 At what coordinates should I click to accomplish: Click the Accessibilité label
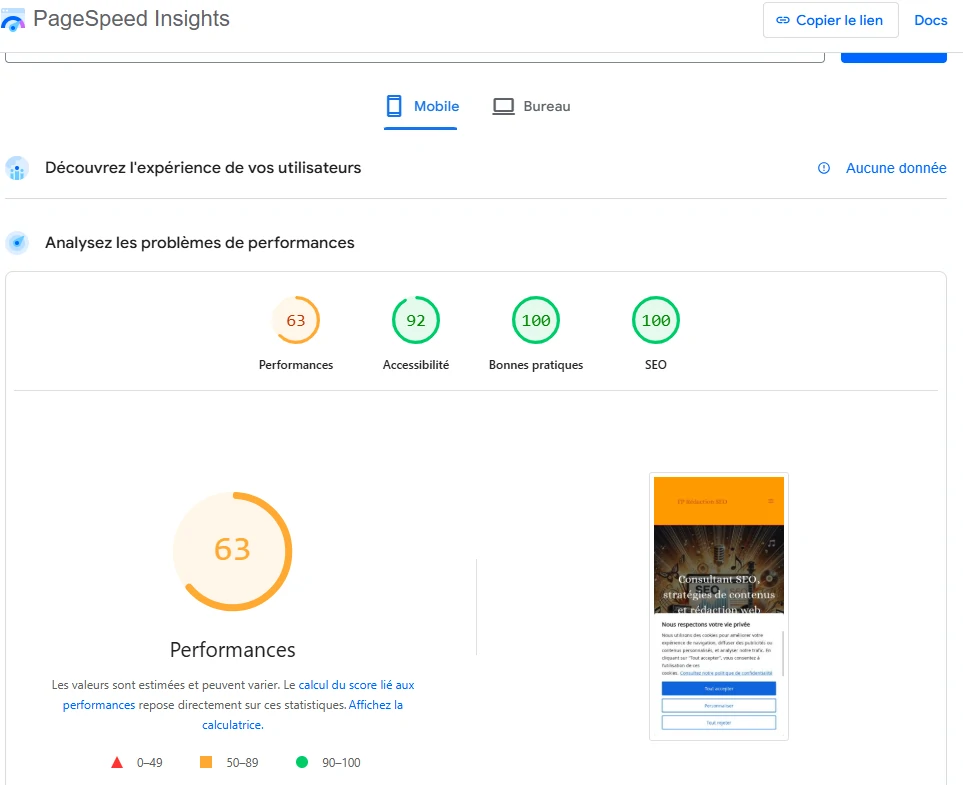click(x=416, y=365)
